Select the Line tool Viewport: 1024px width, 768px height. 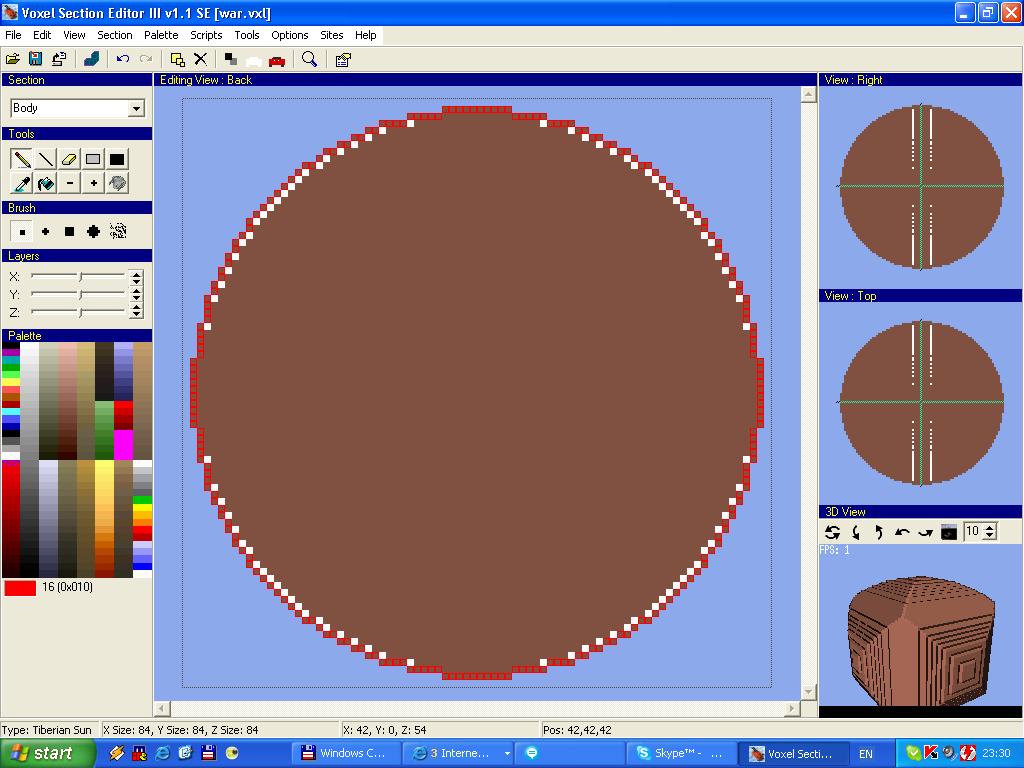(x=46, y=159)
